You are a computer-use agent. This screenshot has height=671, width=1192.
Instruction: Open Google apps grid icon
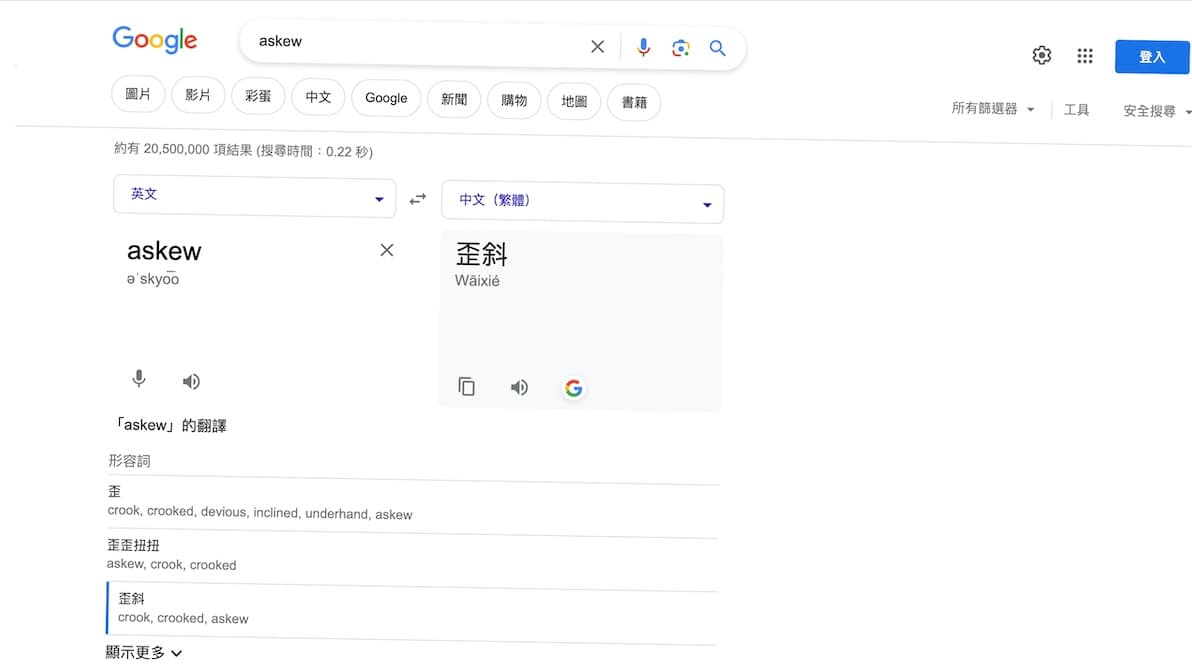(x=1085, y=55)
